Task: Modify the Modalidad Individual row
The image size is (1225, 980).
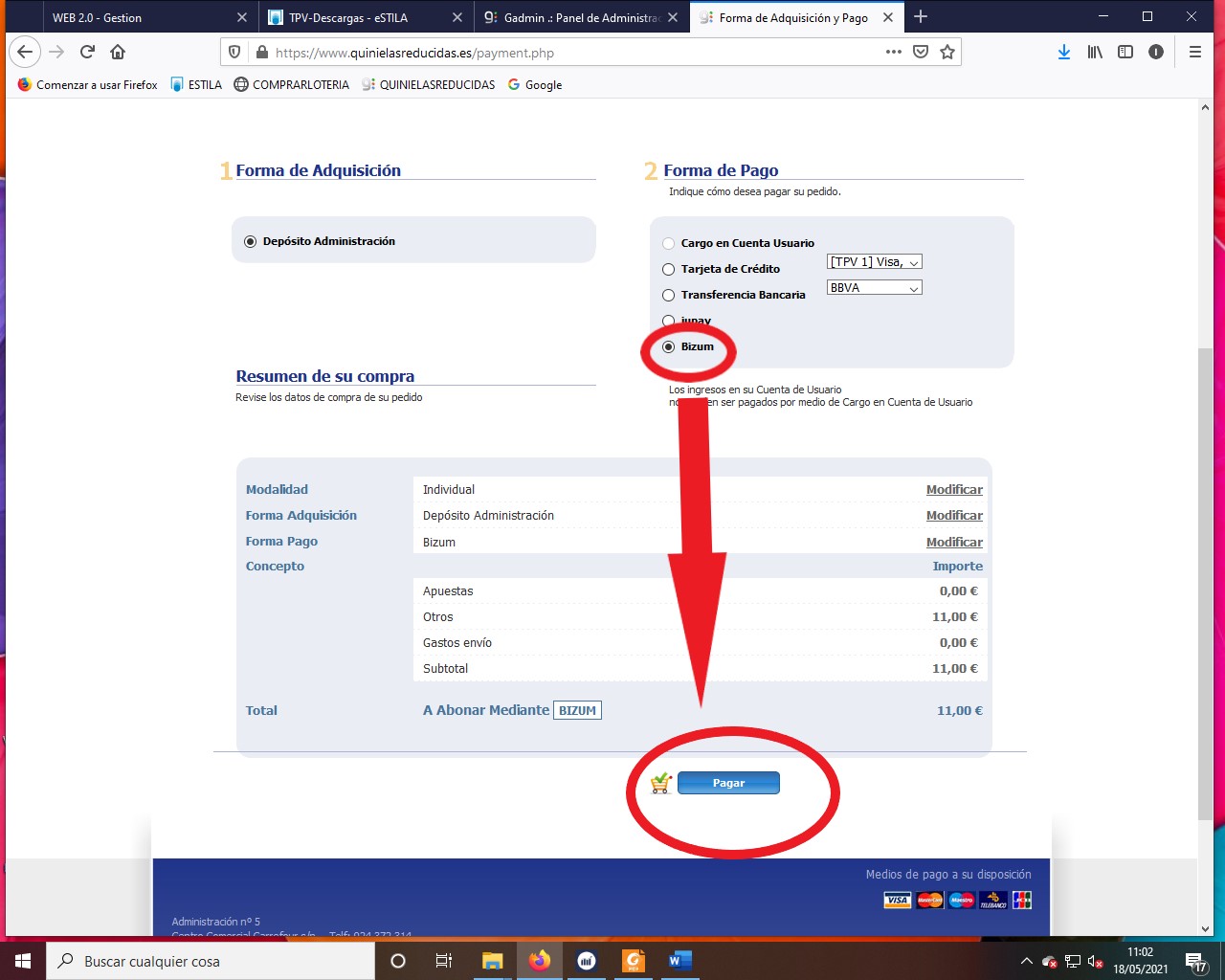Action: coord(954,489)
